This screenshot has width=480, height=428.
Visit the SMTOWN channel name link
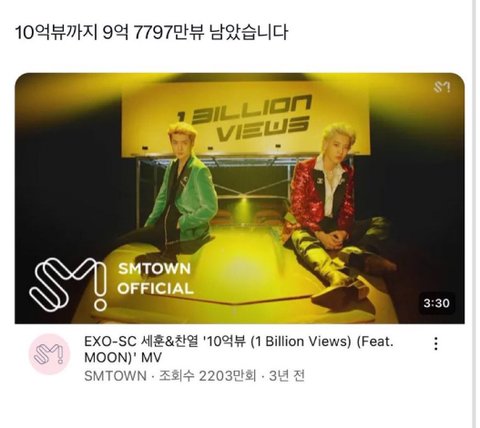pyautogui.click(x=115, y=376)
